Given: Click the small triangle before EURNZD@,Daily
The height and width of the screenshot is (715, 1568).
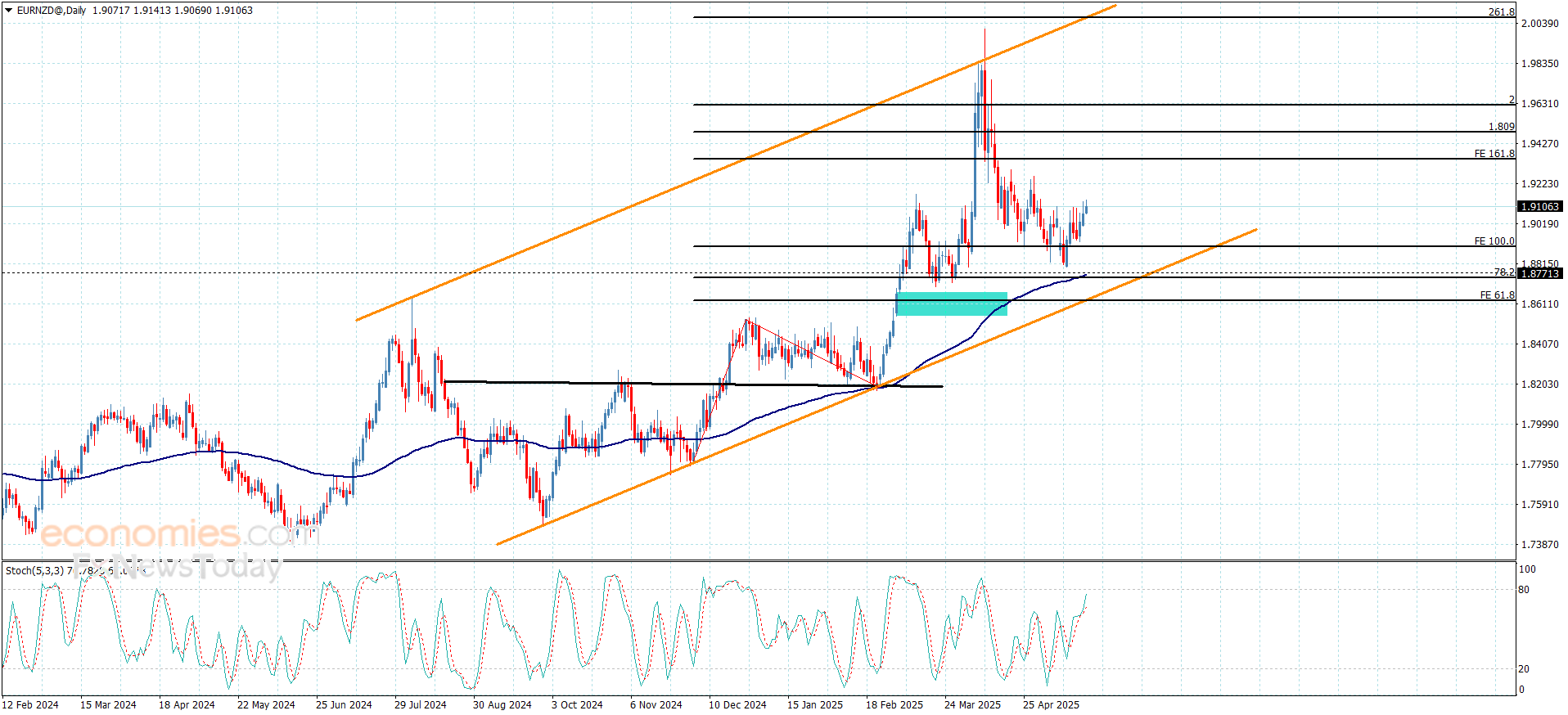Looking at the screenshot, I should pyautogui.click(x=9, y=11).
